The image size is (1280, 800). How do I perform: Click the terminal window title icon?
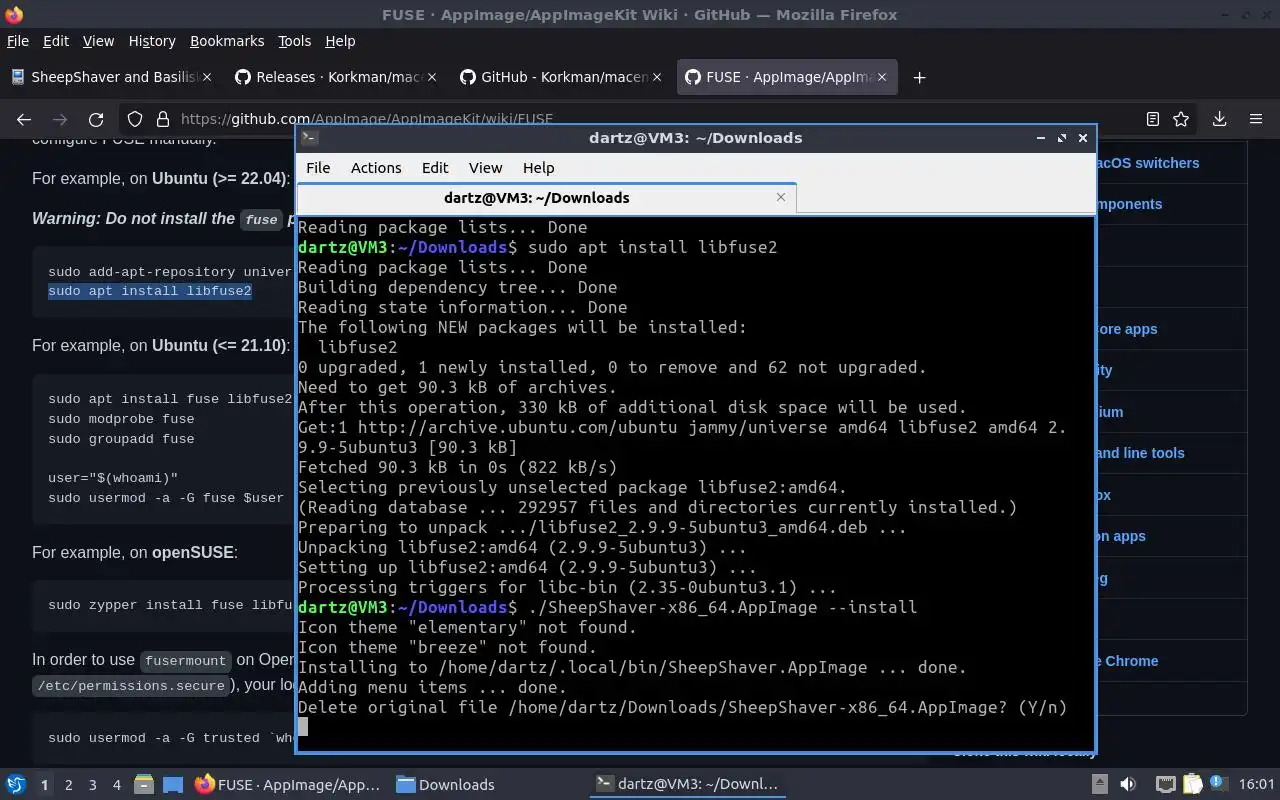pyautogui.click(x=310, y=138)
